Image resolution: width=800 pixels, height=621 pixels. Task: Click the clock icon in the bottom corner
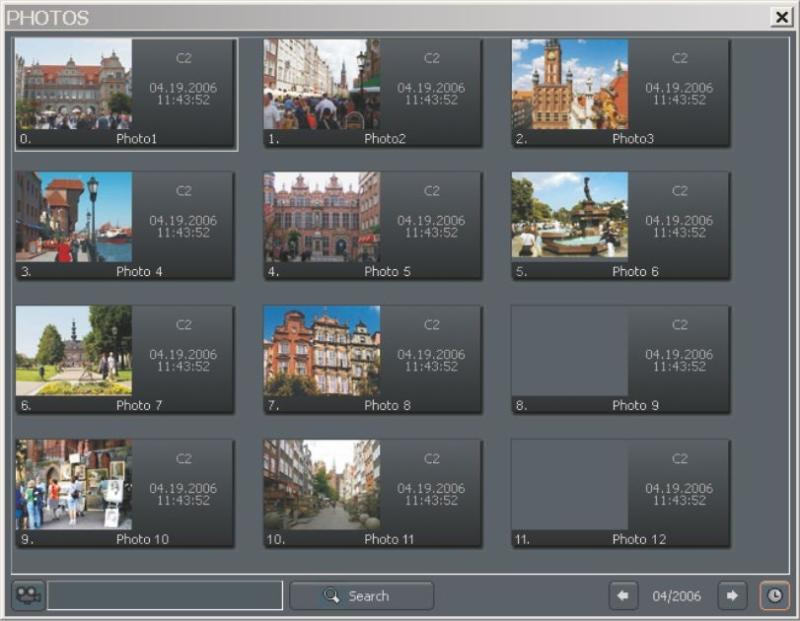point(774,596)
